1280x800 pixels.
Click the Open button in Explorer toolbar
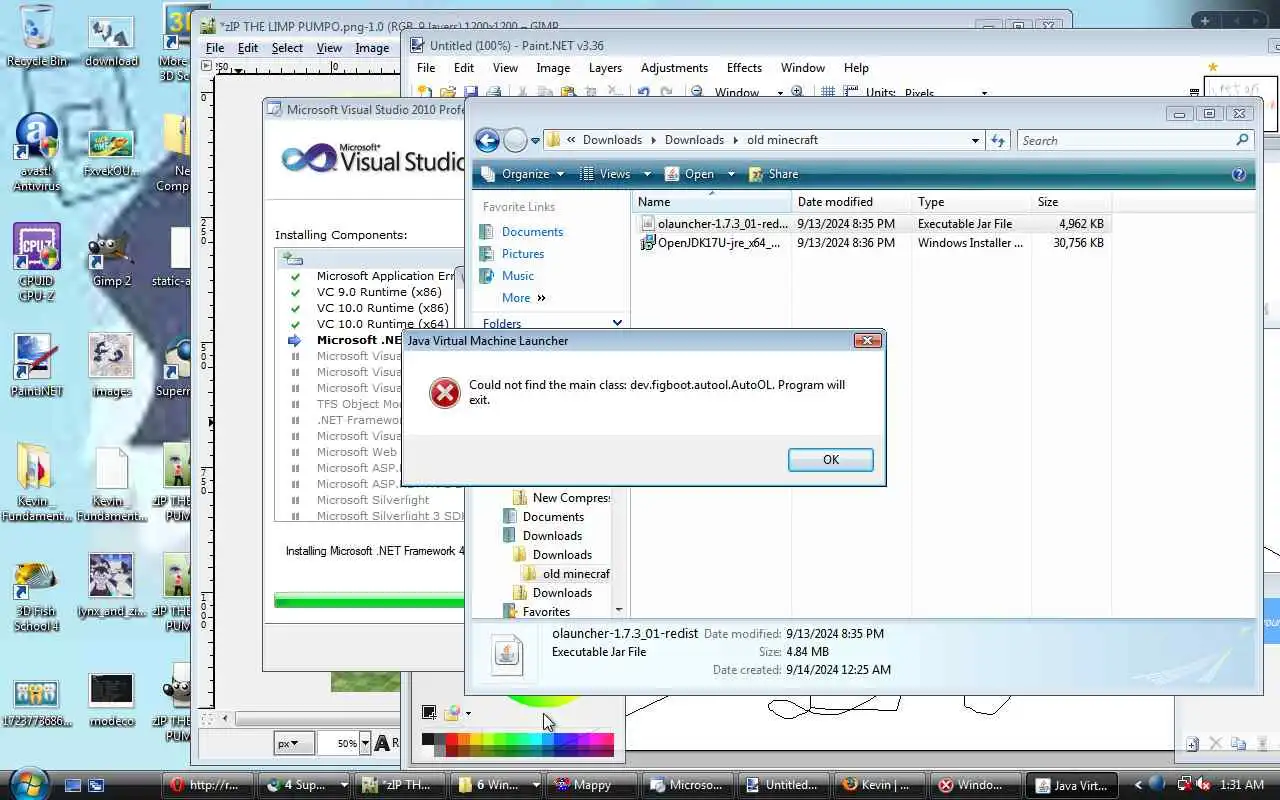(689, 174)
